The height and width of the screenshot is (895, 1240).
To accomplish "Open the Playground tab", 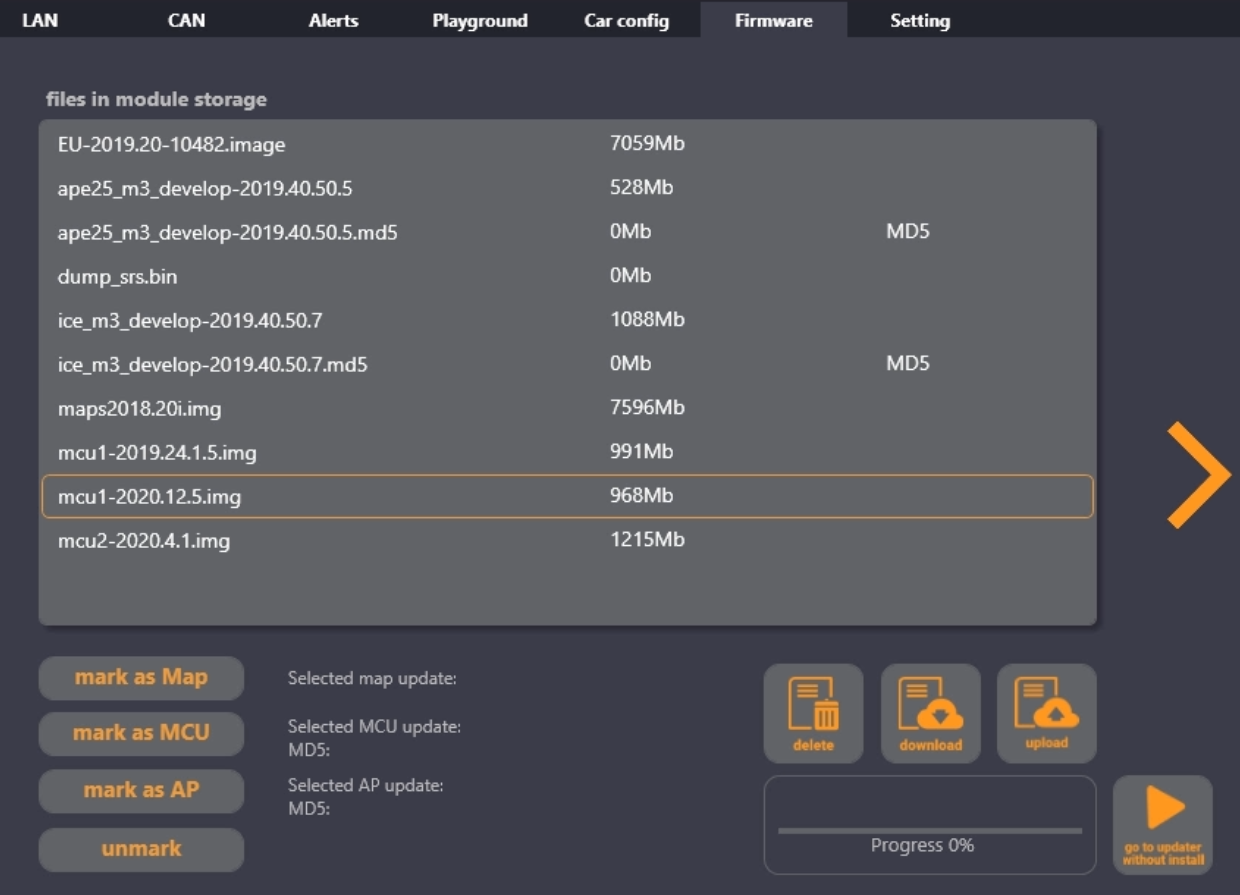I will point(480,20).
